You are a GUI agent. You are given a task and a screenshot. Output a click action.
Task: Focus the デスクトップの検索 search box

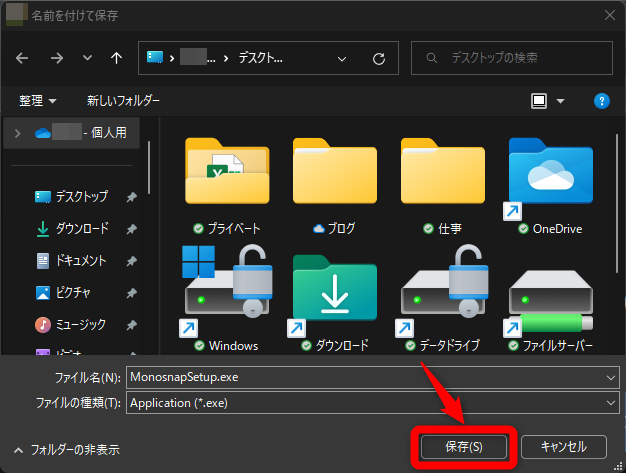(x=512, y=58)
